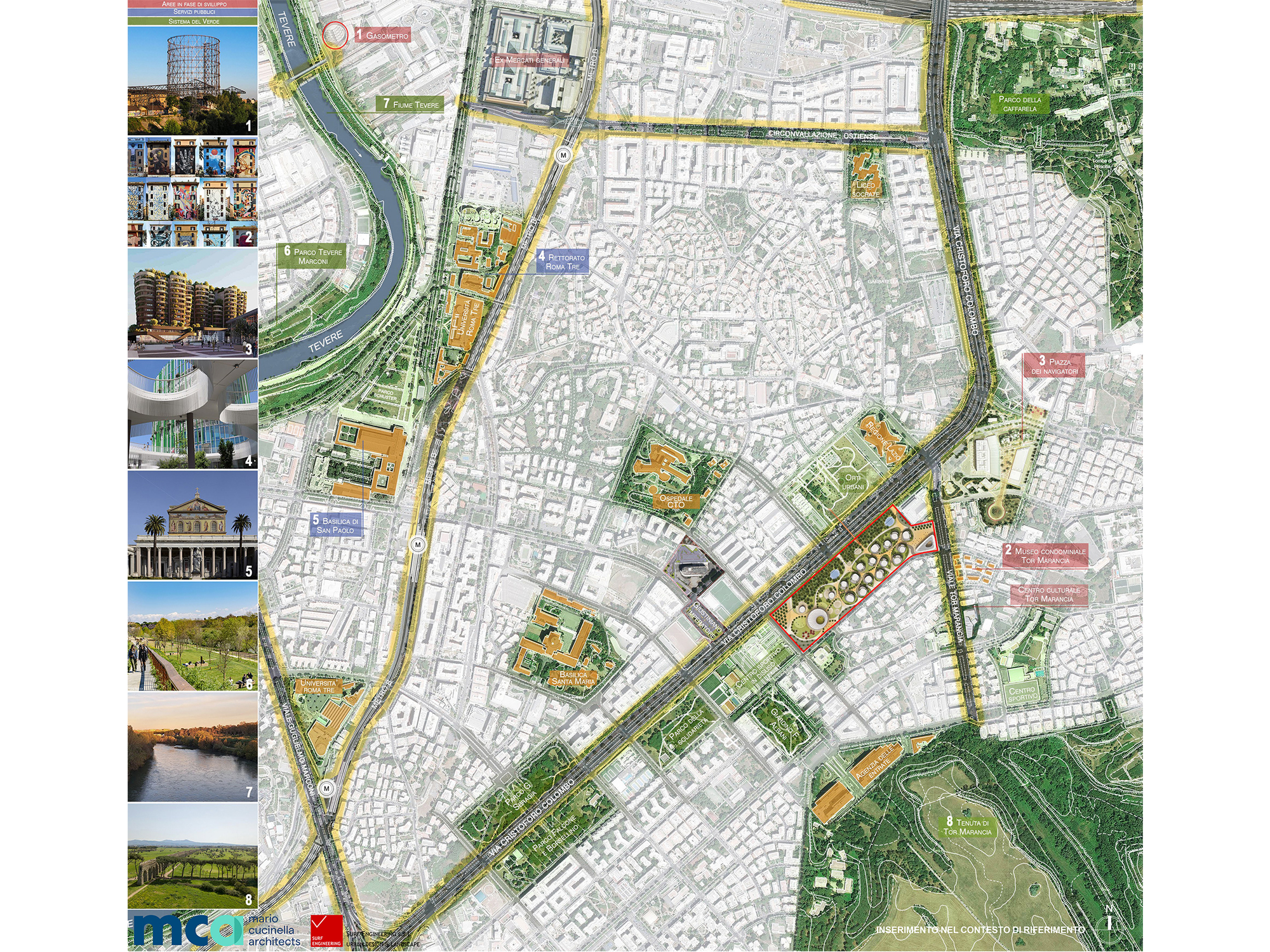Click the 'Parco della Caffarella' label
Viewport: 1270px width, 952px height.
(x=1020, y=103)
